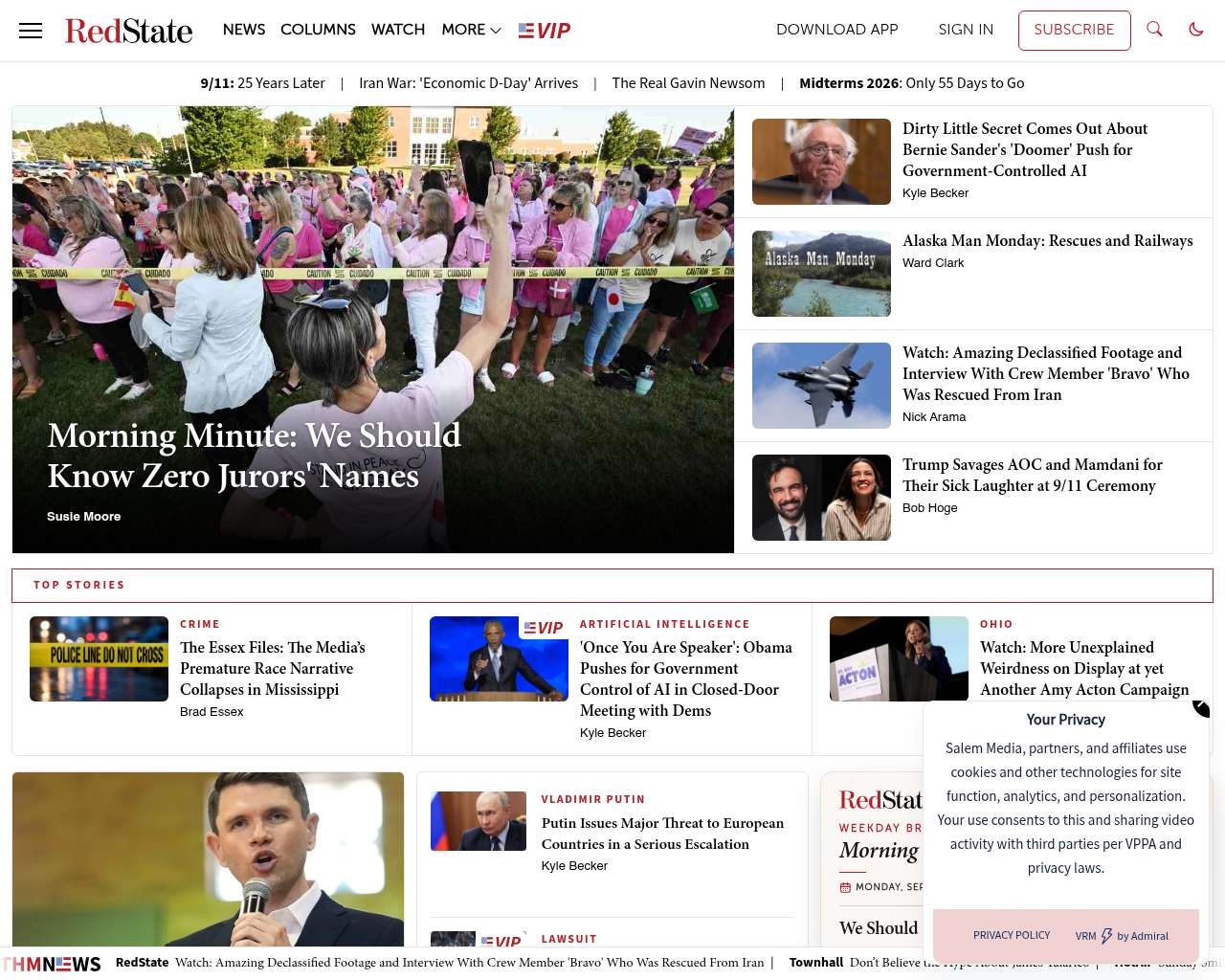1225x980 pixels.
Task: Click DOWNLOAD APP link
Action: pos(837,30)
